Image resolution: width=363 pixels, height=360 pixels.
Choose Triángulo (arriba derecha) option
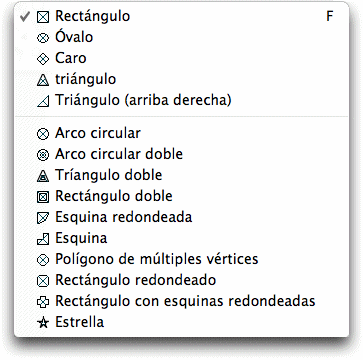181,100
